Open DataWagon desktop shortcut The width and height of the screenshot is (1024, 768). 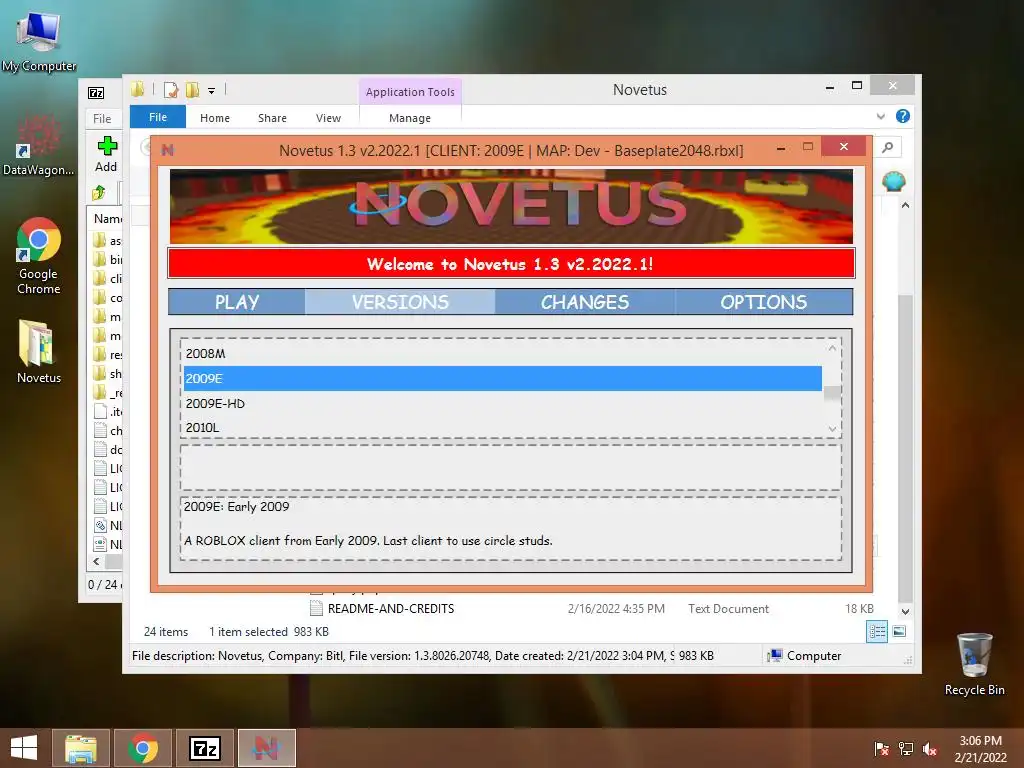(x=39, y=145)
